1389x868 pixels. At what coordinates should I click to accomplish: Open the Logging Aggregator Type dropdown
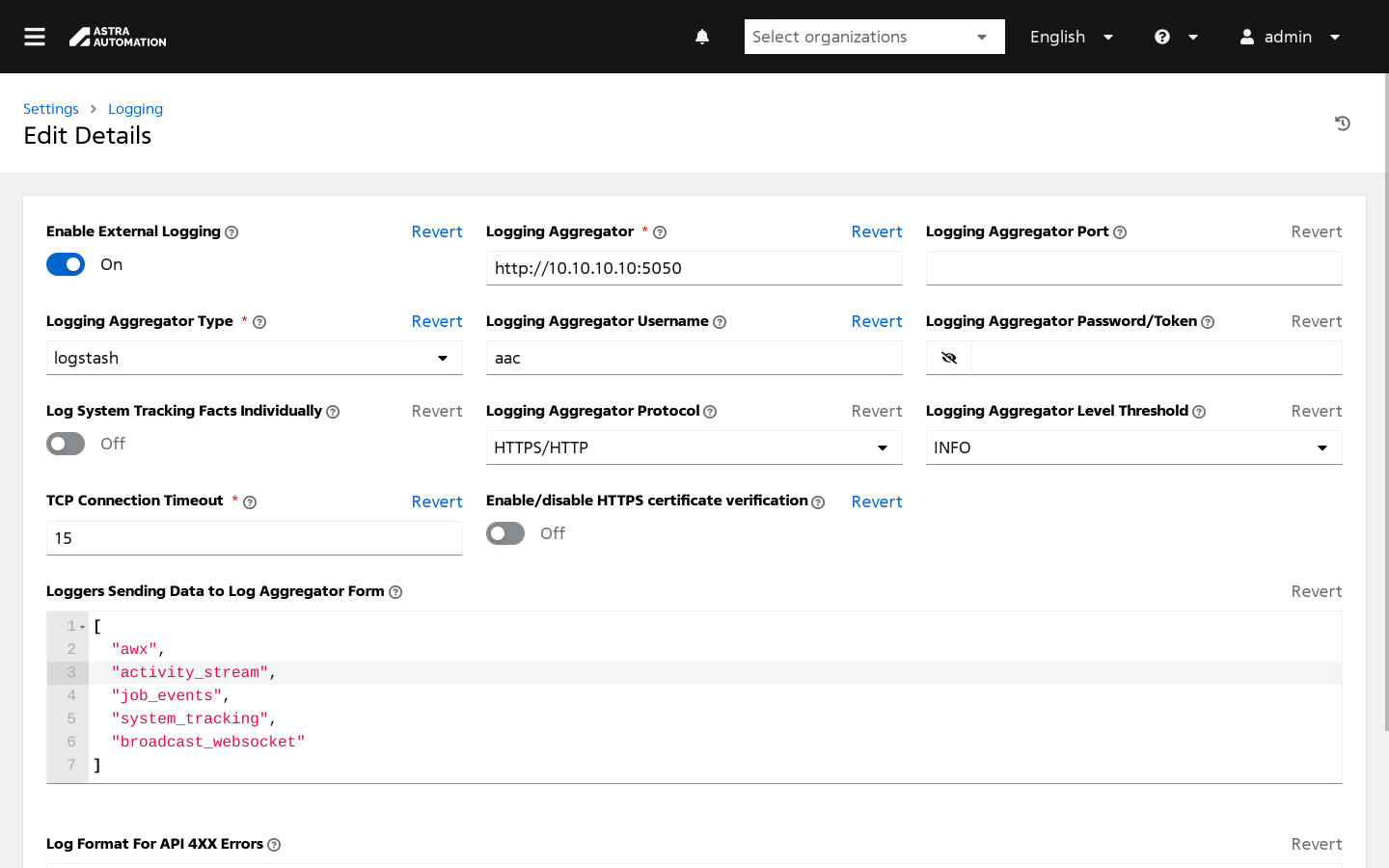(x=254, y=358)
